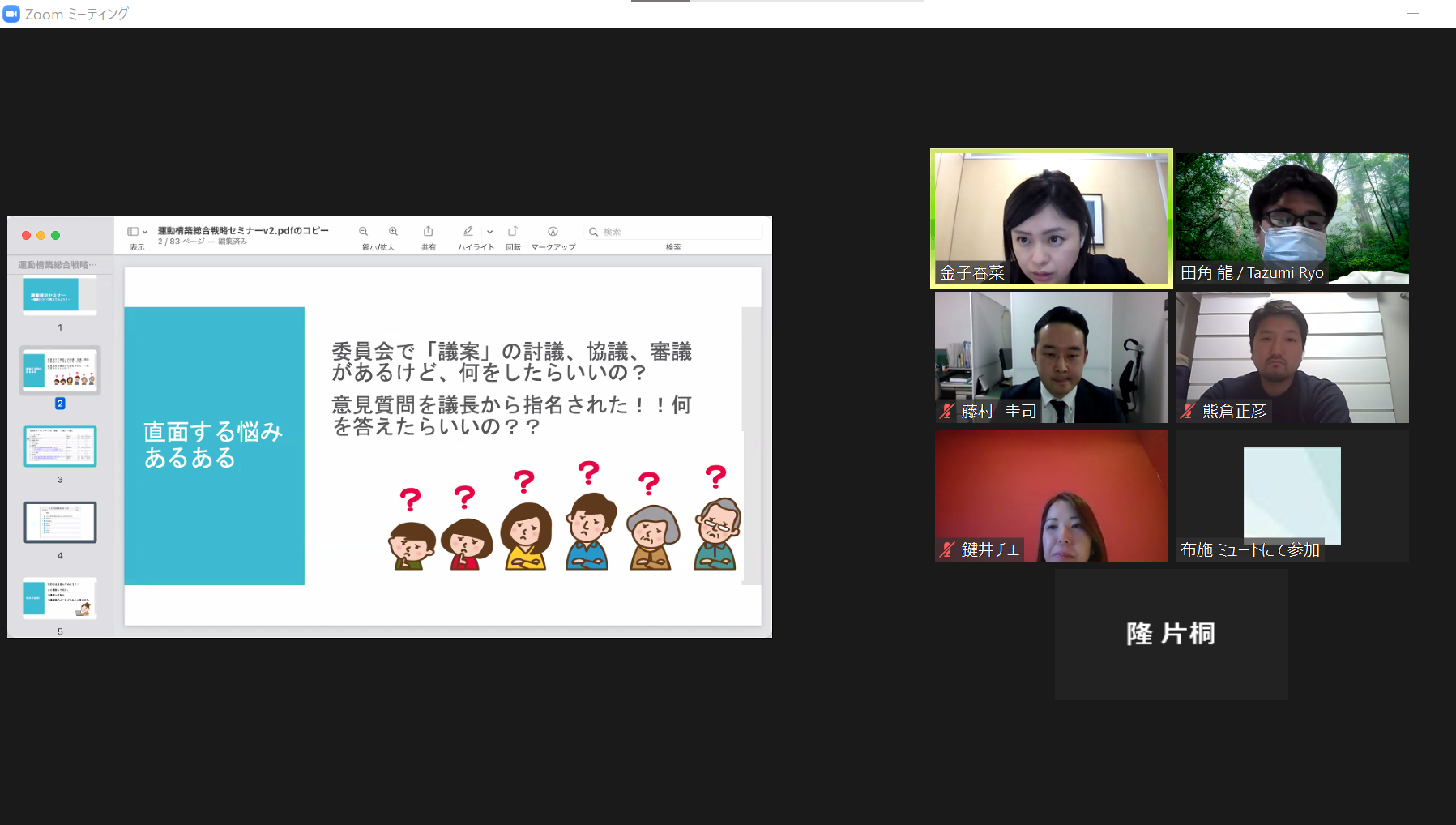
Task: Click muted microphone icon on 鍵井チエ
Action: (x=946, y=550)
